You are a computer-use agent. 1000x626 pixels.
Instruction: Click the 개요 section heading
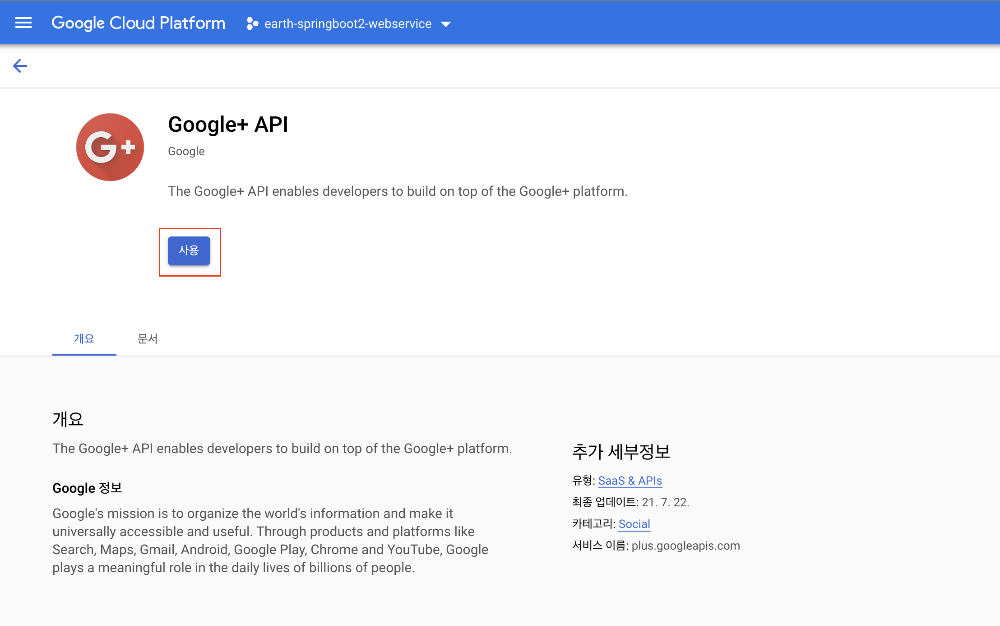68,419
